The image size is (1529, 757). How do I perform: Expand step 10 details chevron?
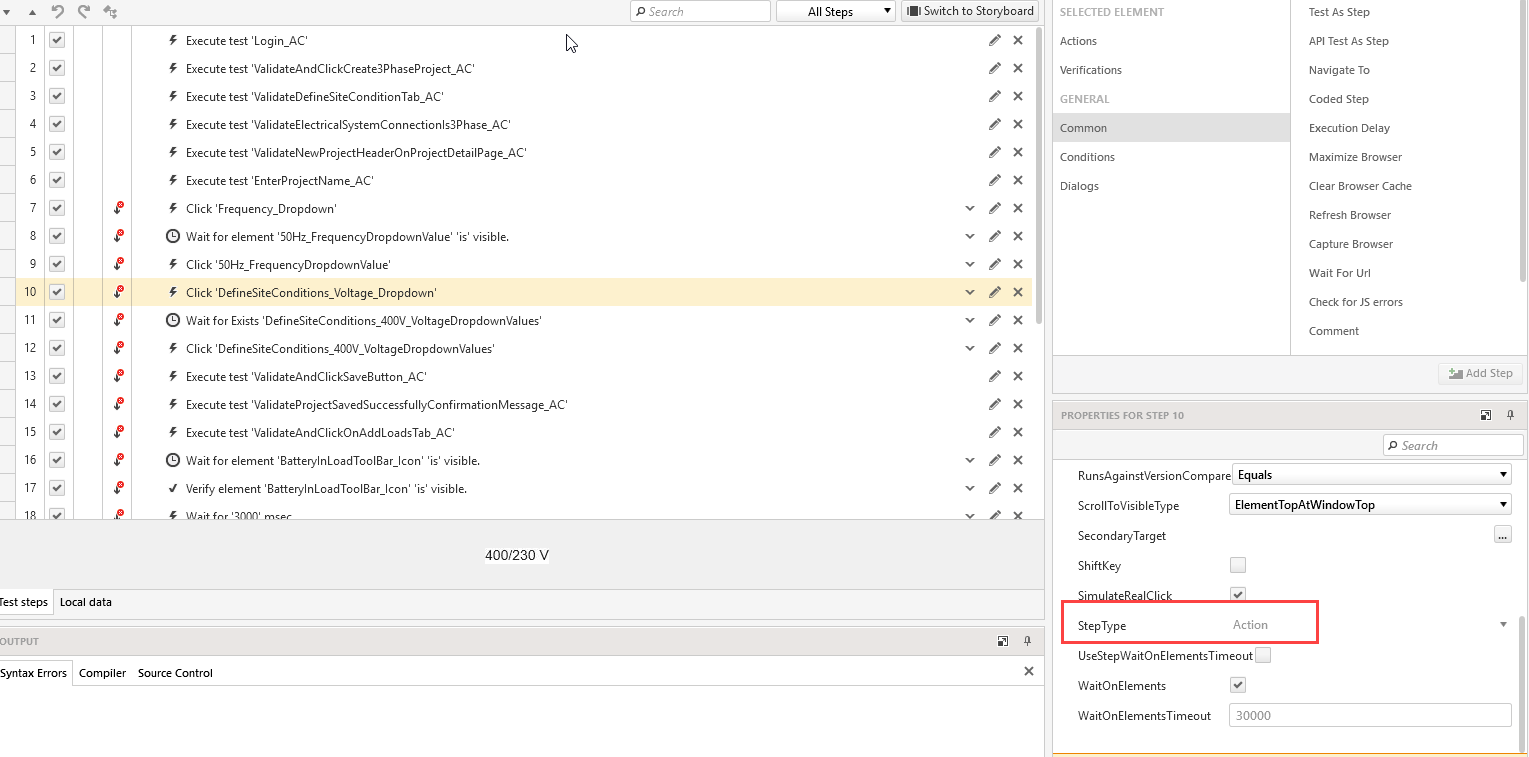pyautogui.click(x=969, y=293)
